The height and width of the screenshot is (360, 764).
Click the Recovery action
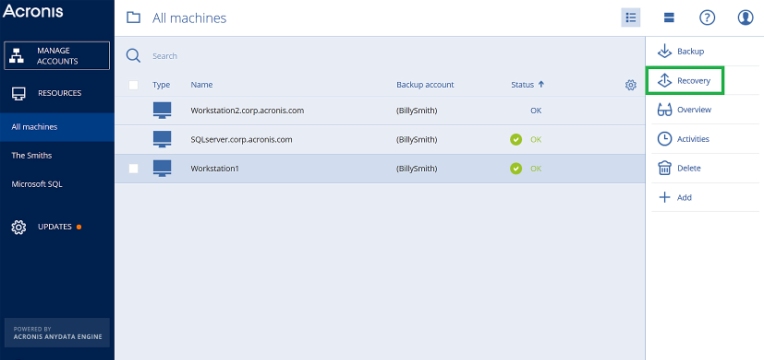pyautogui.click(x=693, y=81)
